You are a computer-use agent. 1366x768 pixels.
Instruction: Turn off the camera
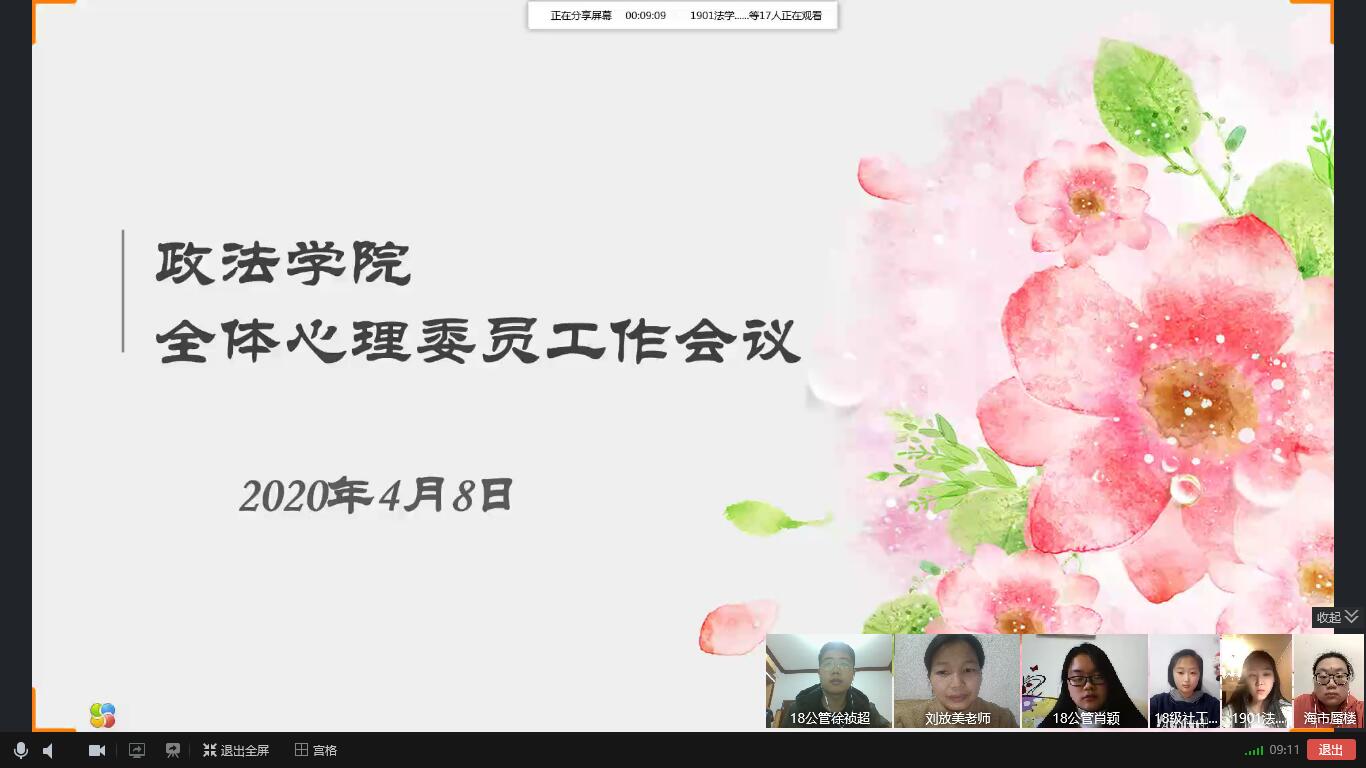tap(97, 750)
